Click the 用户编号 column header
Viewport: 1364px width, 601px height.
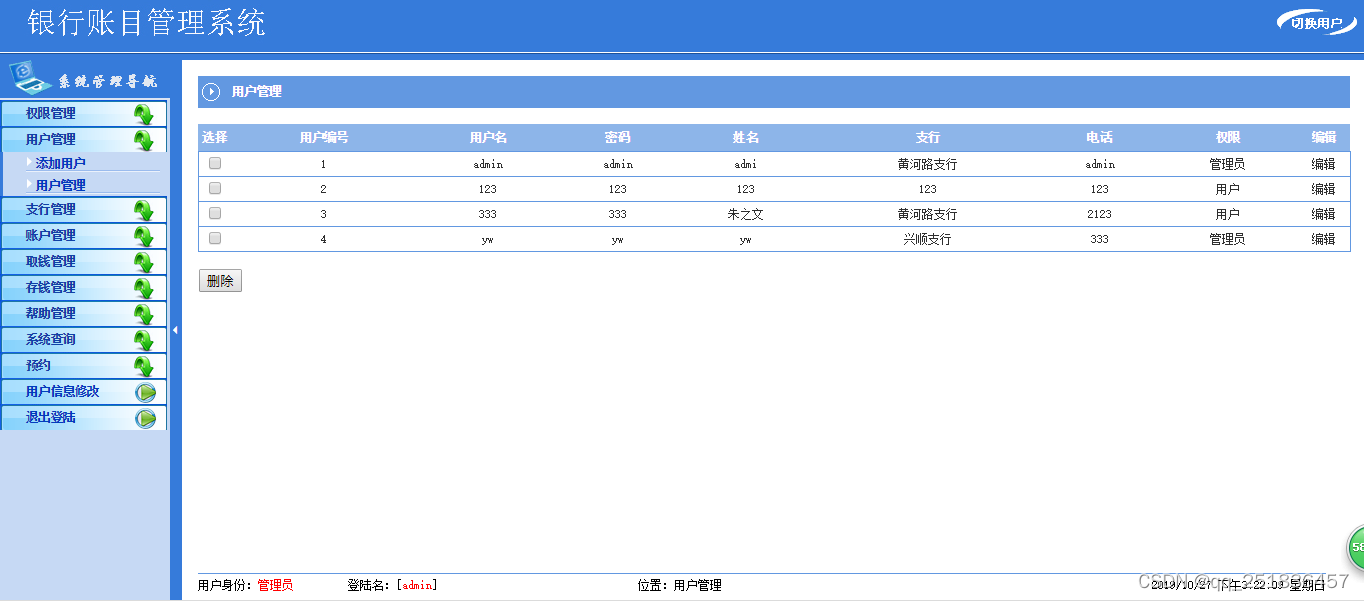point(324,137)
